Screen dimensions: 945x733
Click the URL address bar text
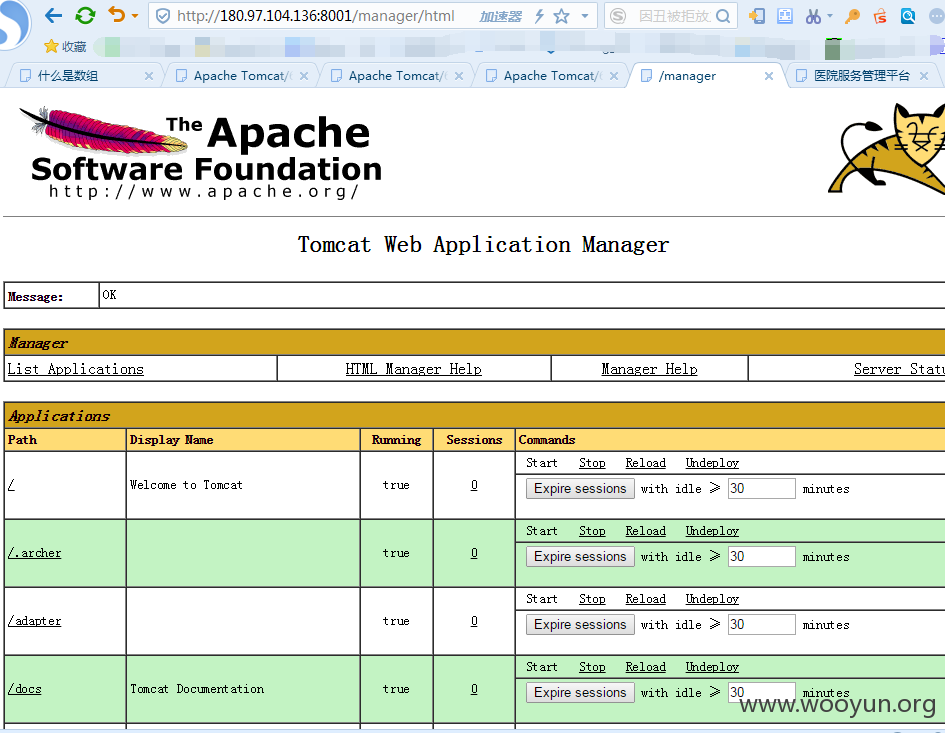tap(316, 16)
